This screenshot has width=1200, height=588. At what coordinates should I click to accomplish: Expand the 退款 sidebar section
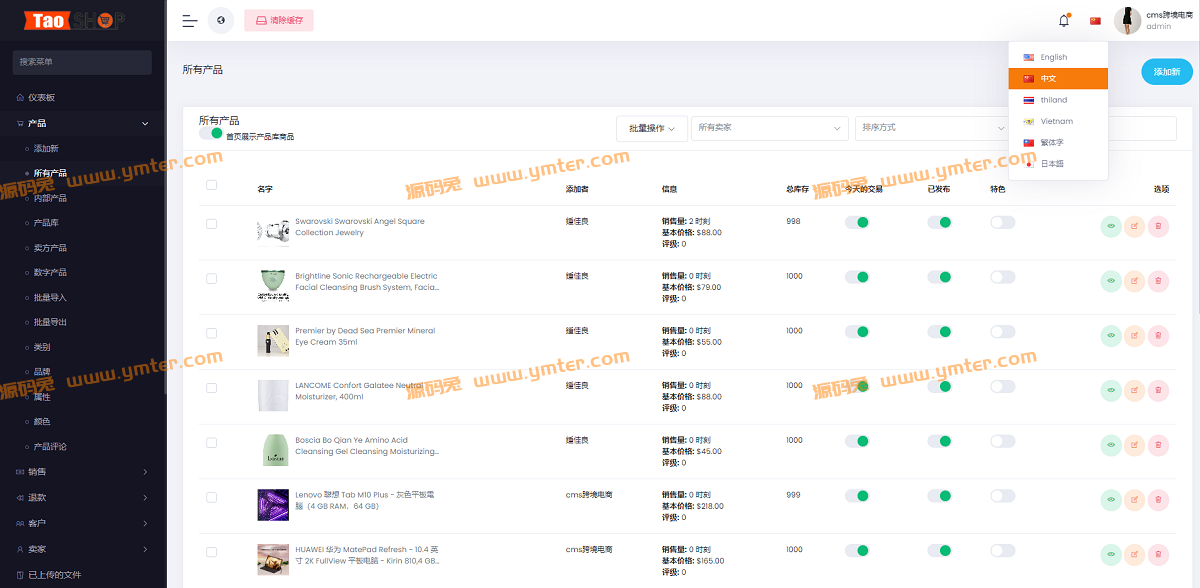[x=83, y=497]
